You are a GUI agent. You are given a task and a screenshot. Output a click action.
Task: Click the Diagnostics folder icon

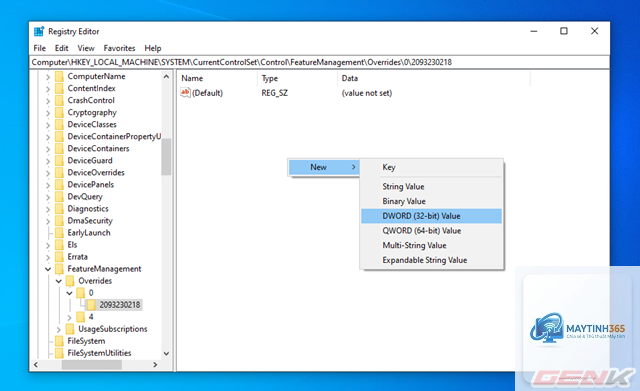tap(59, 209)
